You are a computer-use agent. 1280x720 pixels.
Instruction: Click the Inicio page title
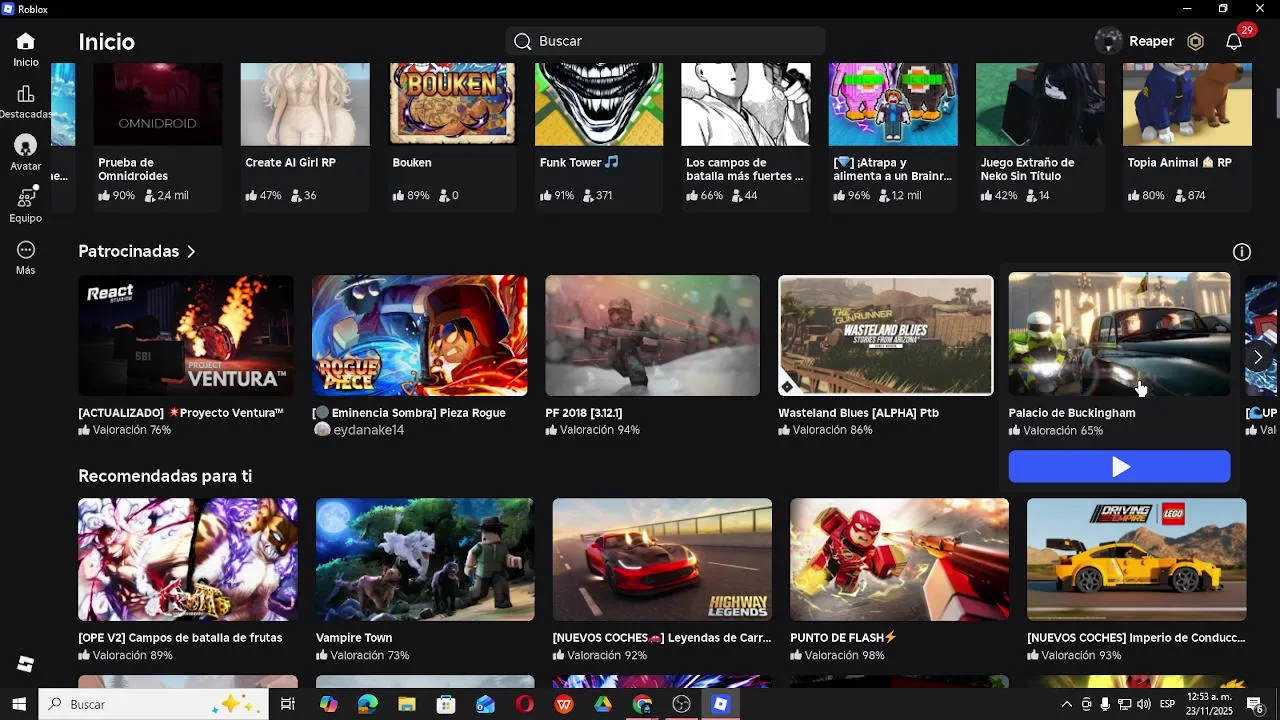(107, 42)
